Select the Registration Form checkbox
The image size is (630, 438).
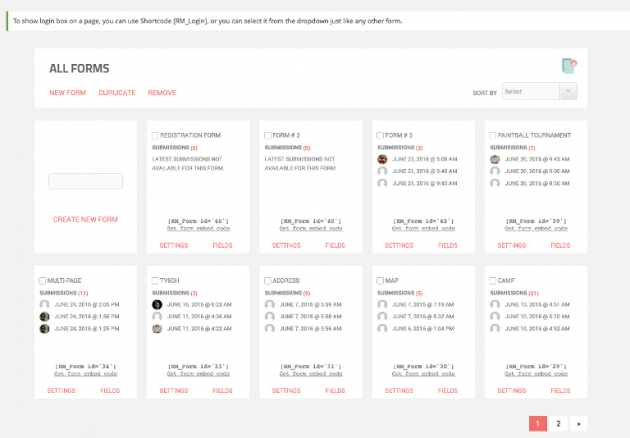[155, 135]
